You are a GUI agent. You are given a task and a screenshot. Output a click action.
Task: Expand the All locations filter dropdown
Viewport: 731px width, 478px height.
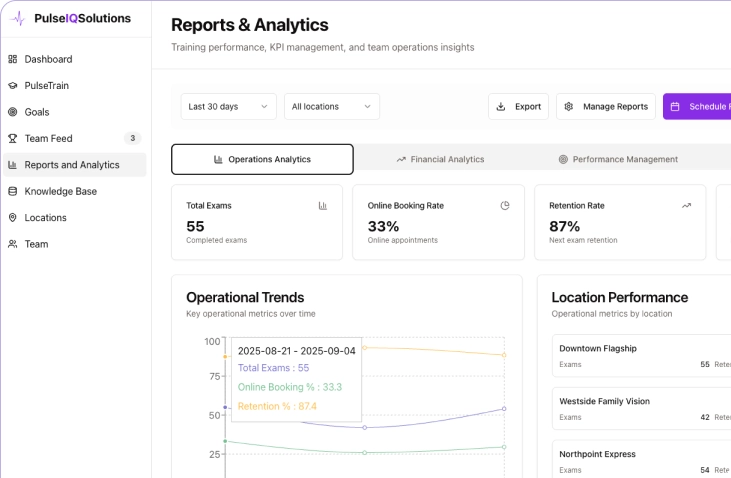[331, 107]
